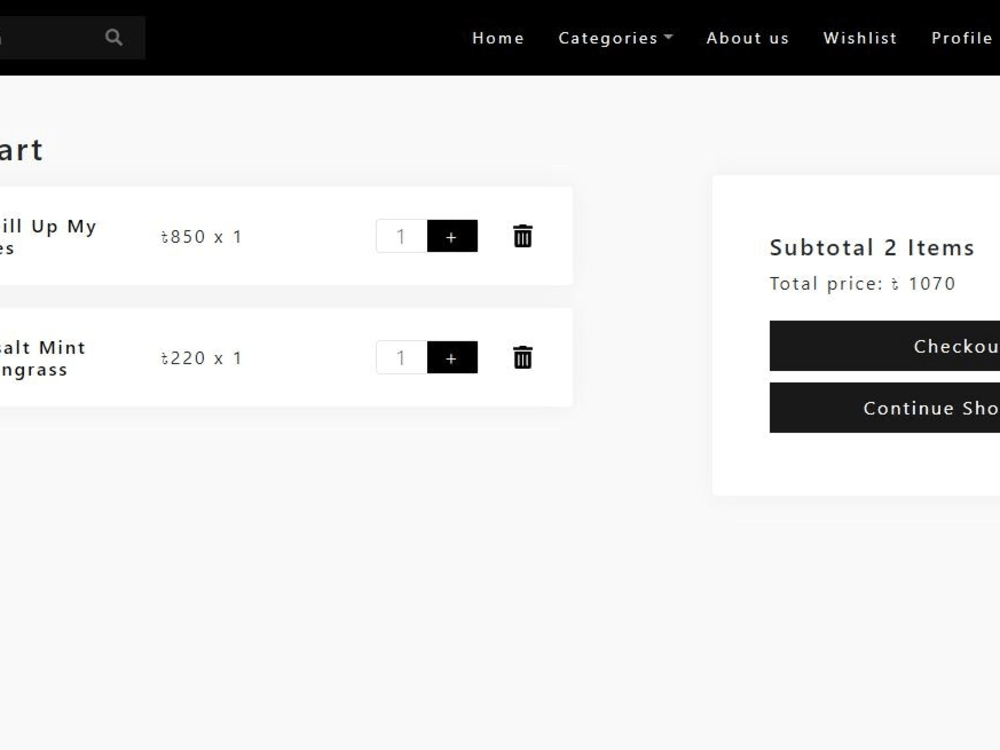The image size is (1000, 750).
Task: Open the Wishlist page
Action: 860,38
